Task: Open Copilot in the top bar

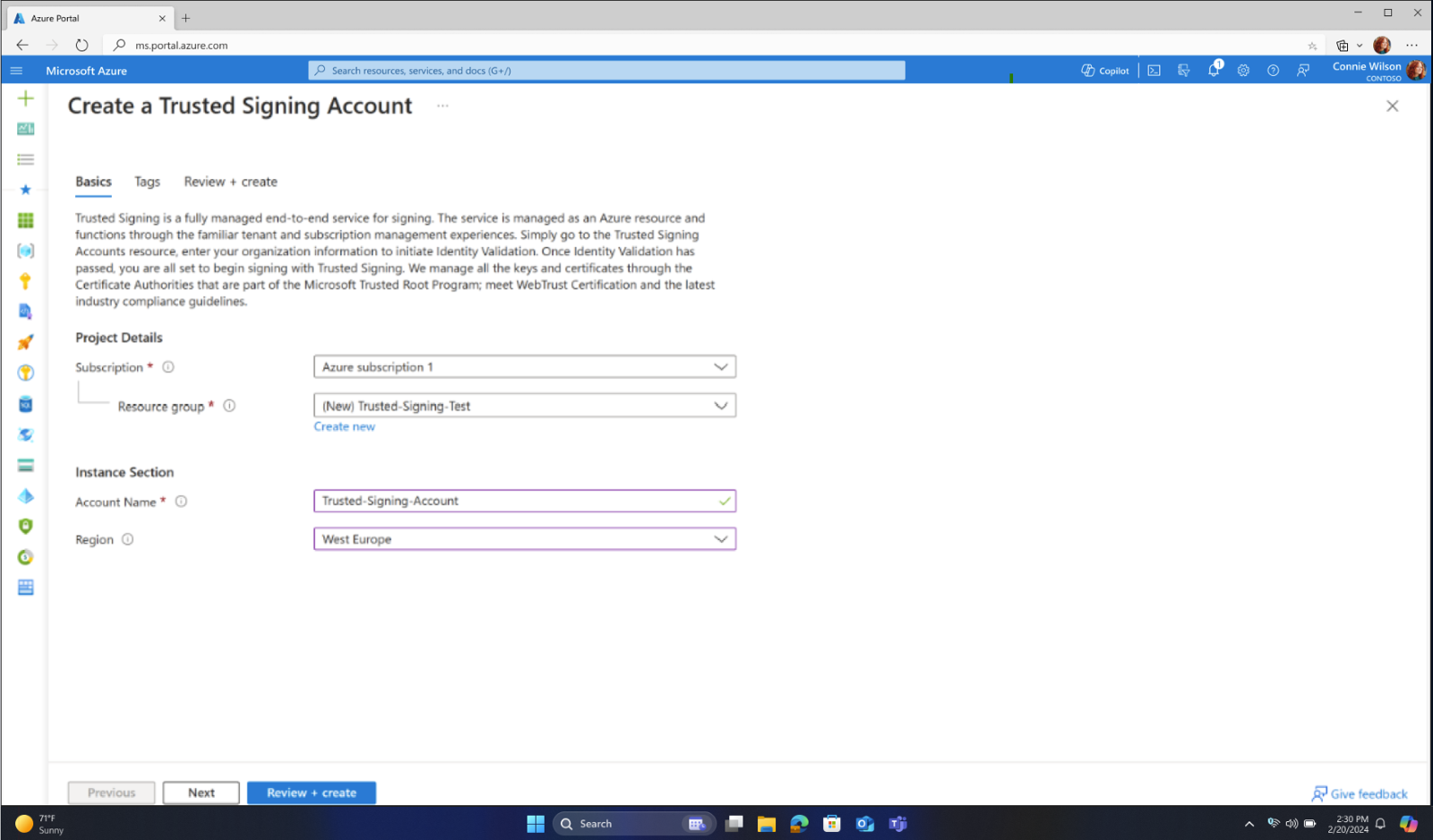Action: [1104, 70]
